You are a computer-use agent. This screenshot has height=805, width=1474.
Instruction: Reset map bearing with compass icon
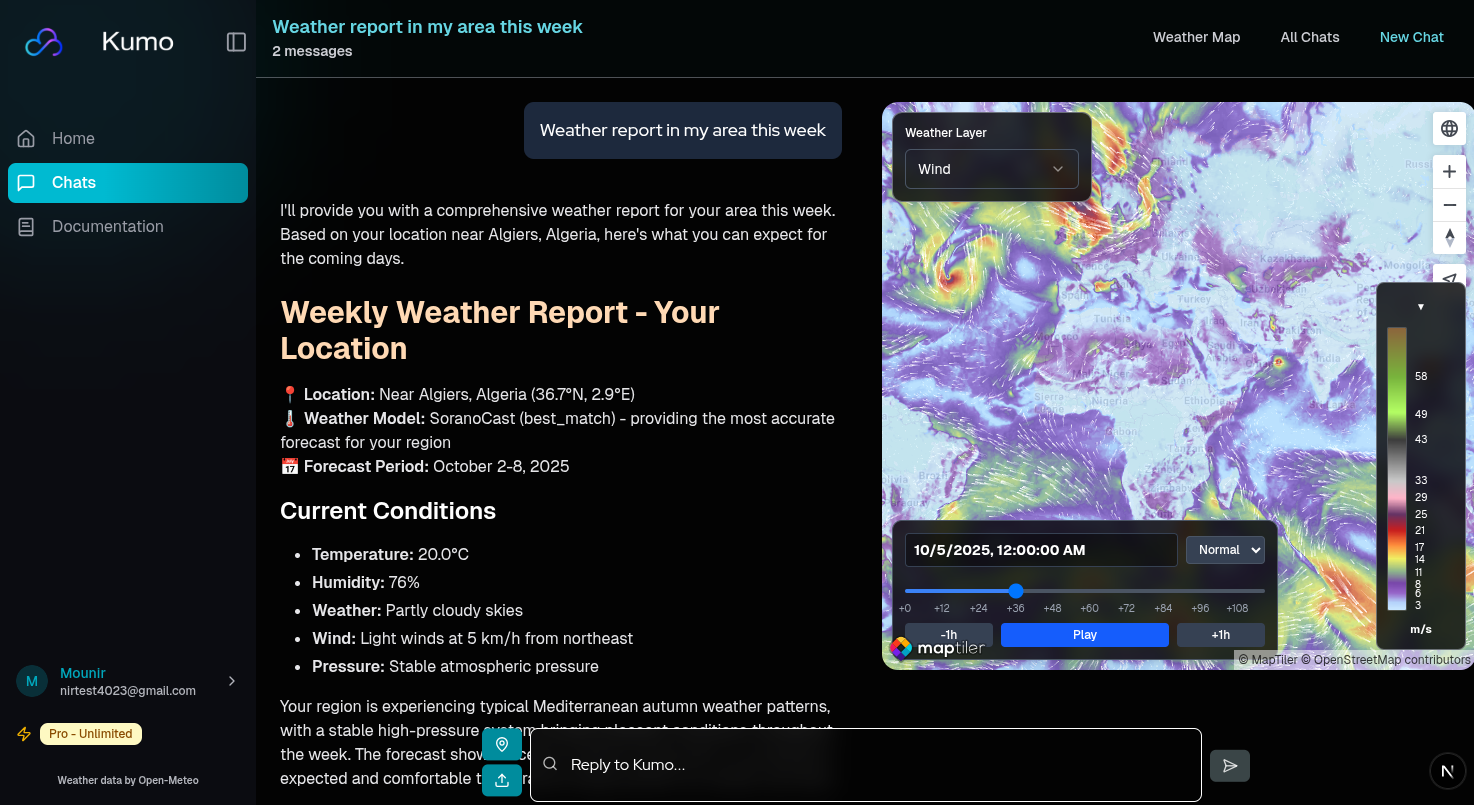click(1449, 238)
